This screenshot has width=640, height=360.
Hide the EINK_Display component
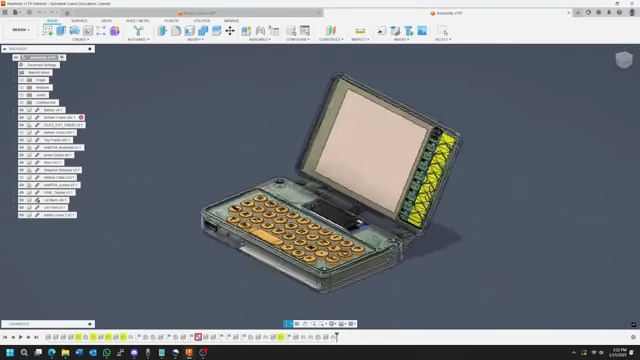[x=22, y=192]
